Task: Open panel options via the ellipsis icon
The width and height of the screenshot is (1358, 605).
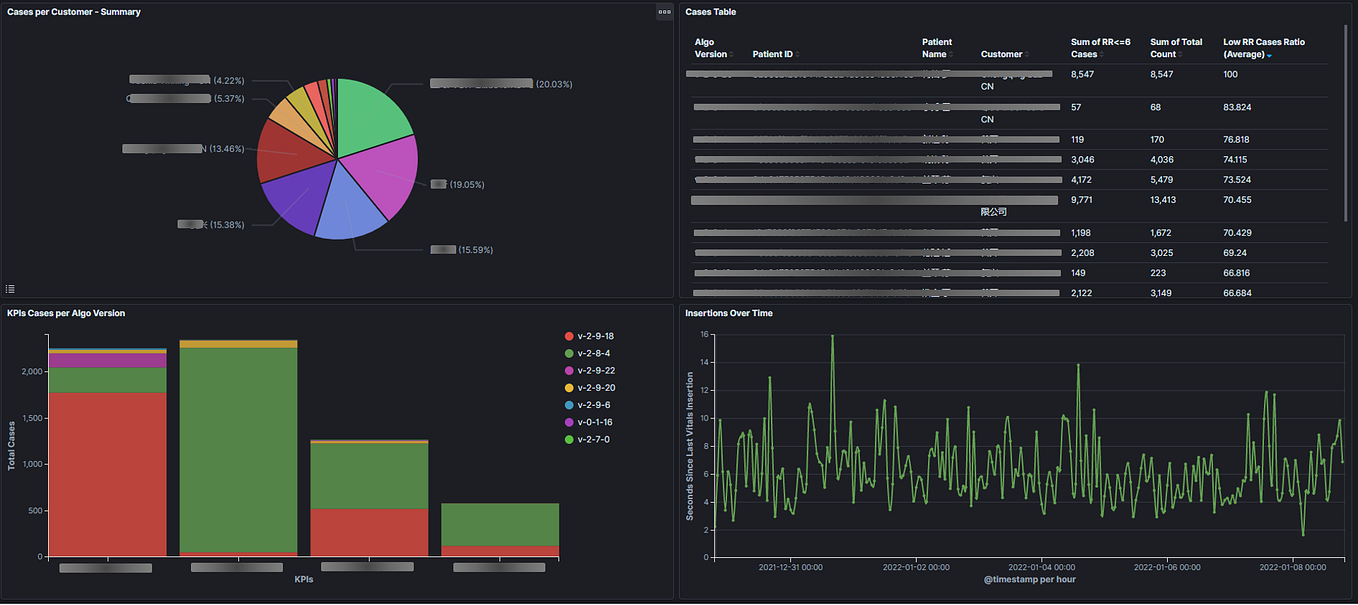Action: (x=664, y=11)
